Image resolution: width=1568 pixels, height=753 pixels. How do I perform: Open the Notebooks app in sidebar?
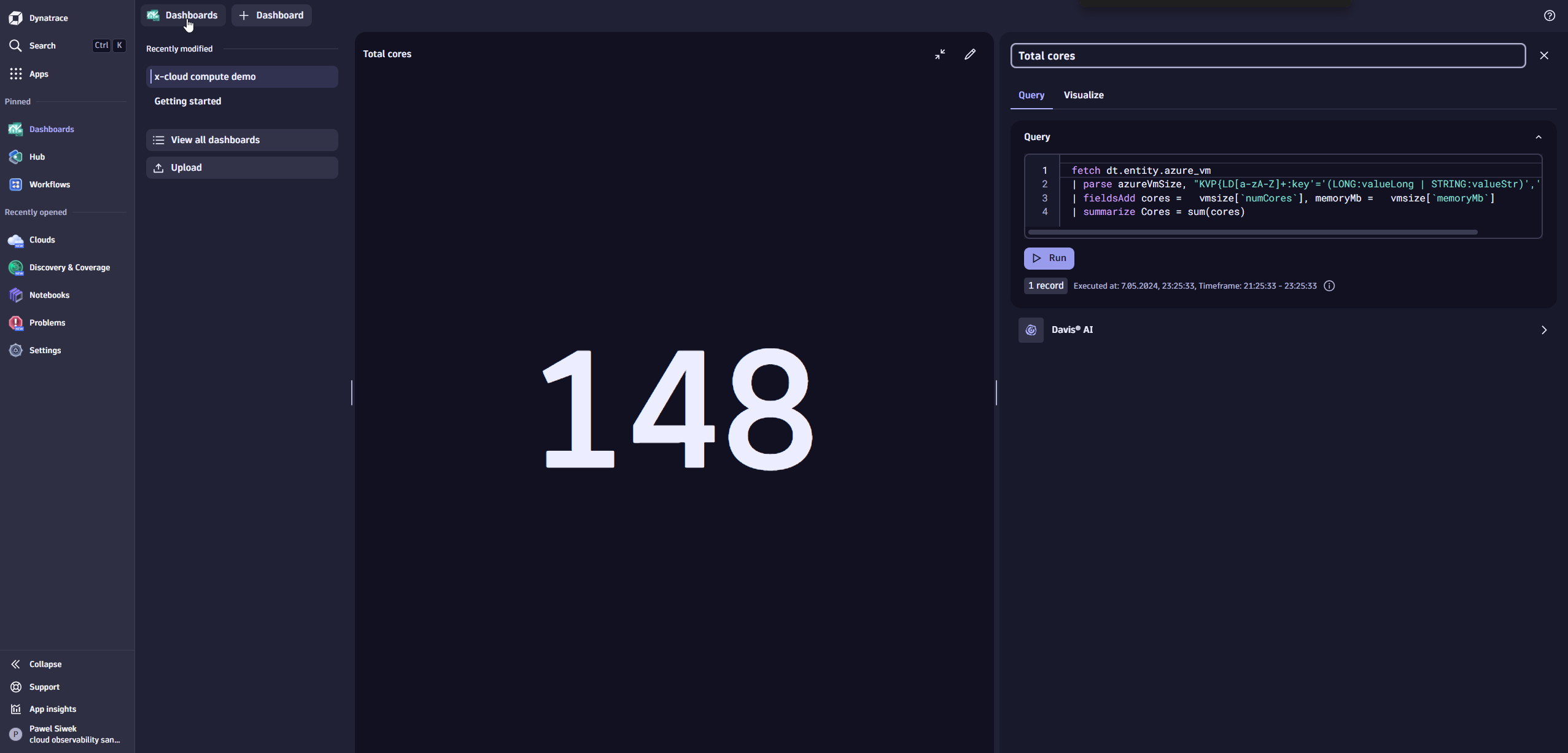point(49,295)
